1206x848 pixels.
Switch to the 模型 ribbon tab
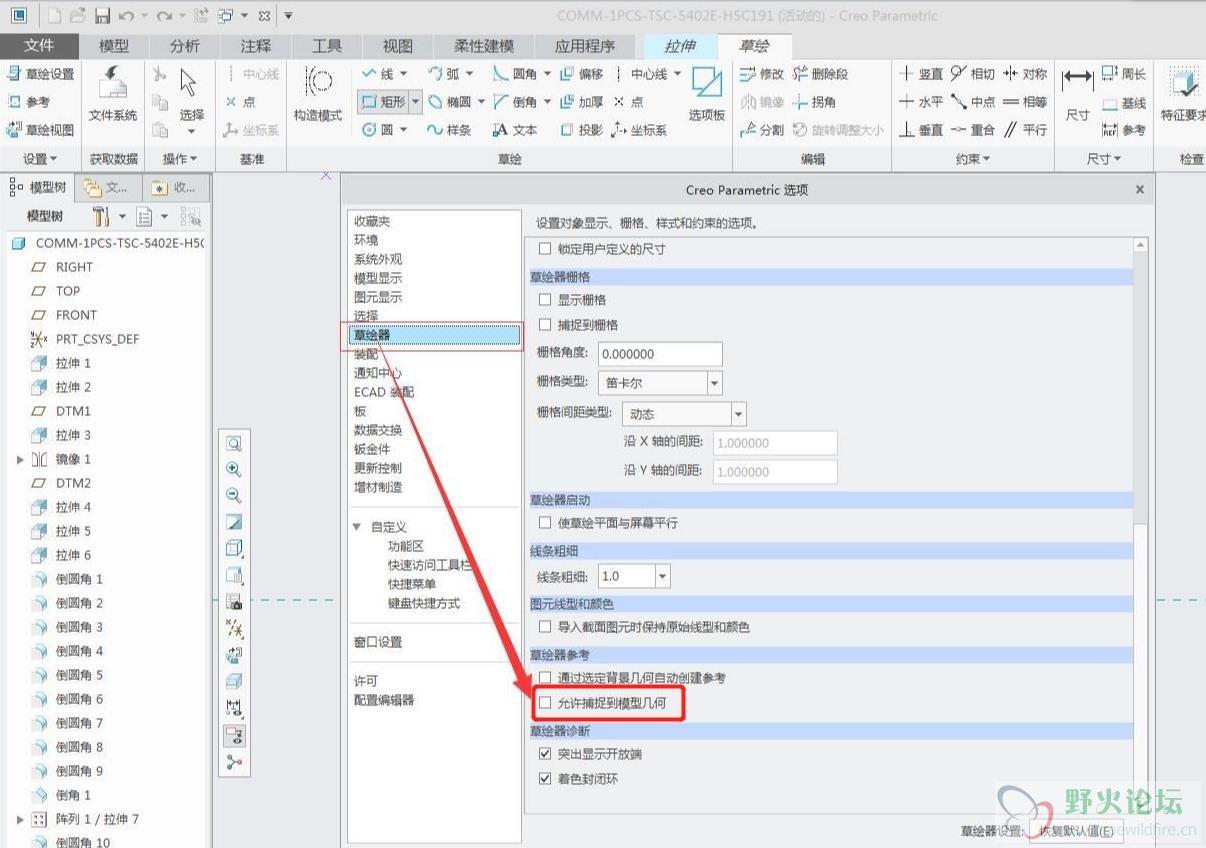tap(114, 46)
